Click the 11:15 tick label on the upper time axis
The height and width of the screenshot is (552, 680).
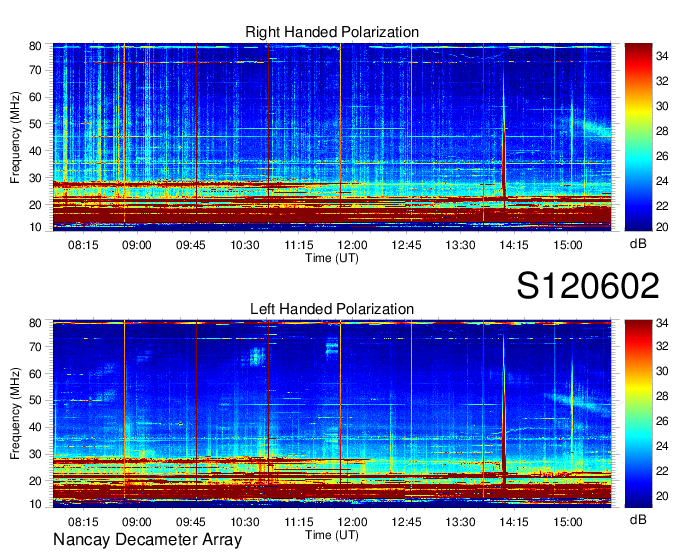click(x=299, y=245)
